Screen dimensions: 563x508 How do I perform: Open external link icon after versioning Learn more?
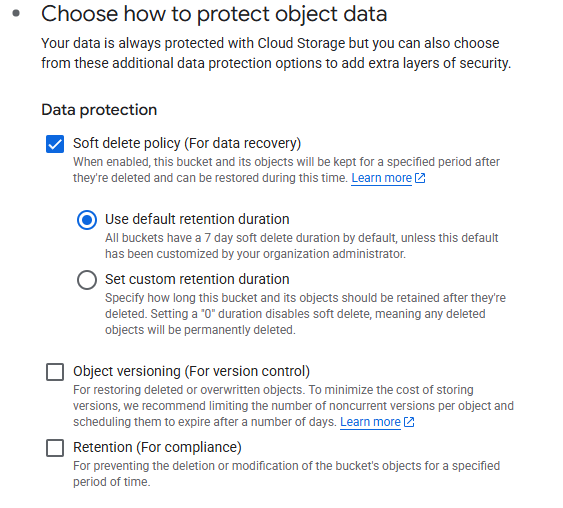(409, 422)
